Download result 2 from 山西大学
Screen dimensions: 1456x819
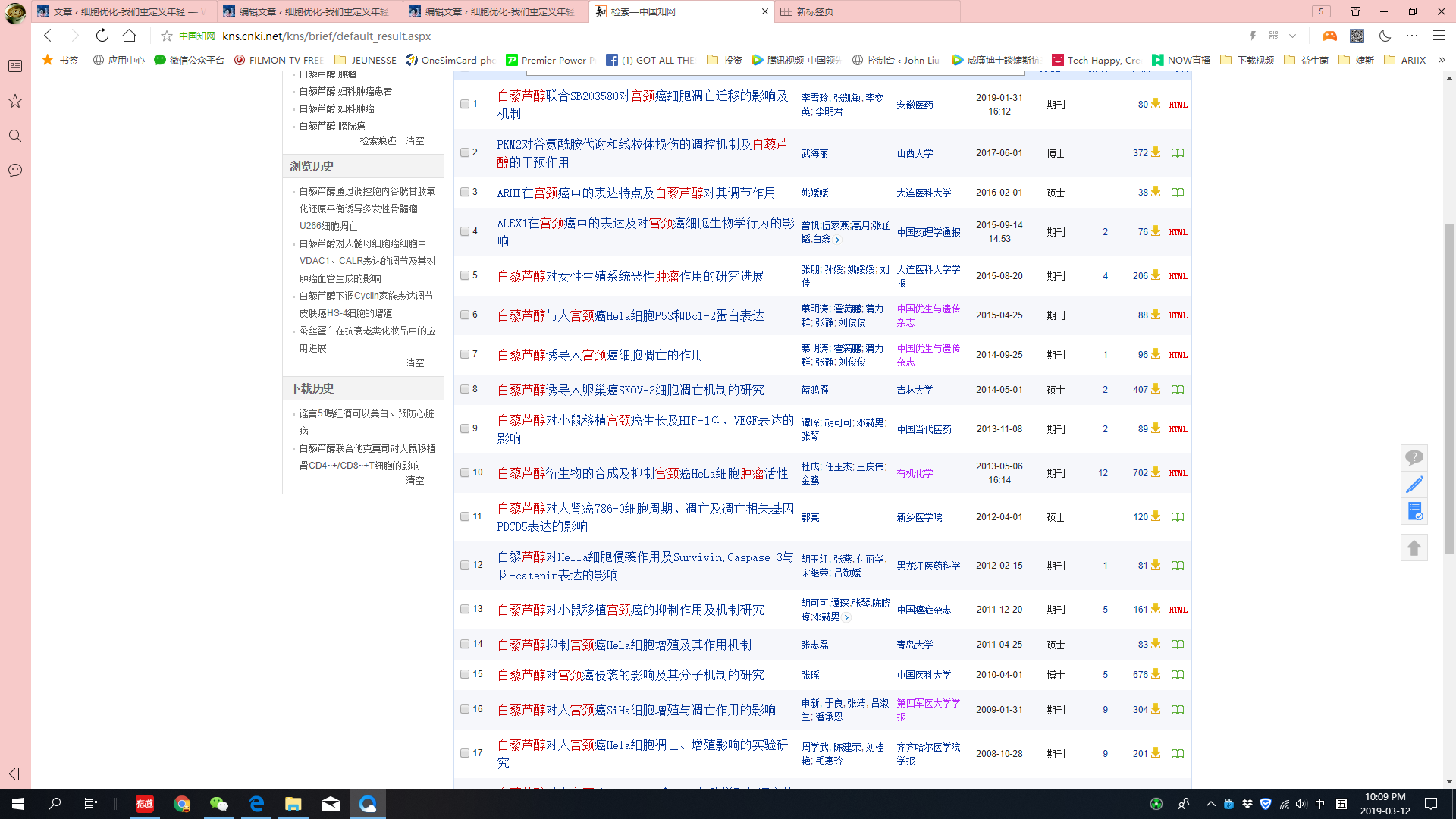coord(1155,152)
